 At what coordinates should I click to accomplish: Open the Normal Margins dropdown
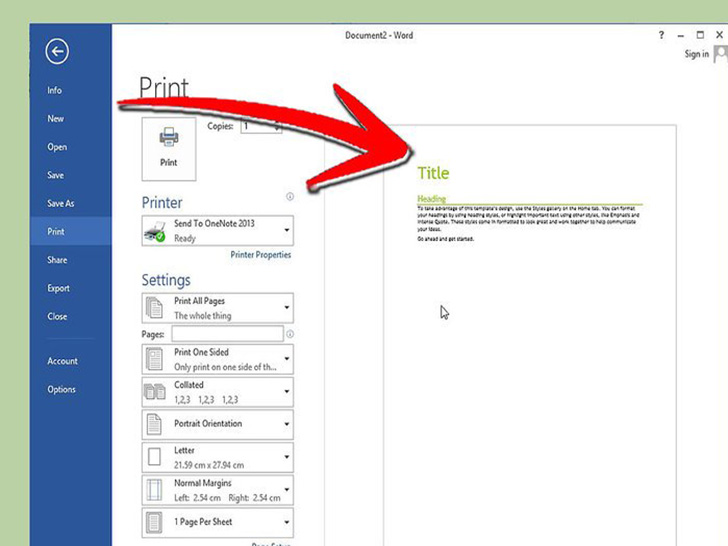coord(218,490)
